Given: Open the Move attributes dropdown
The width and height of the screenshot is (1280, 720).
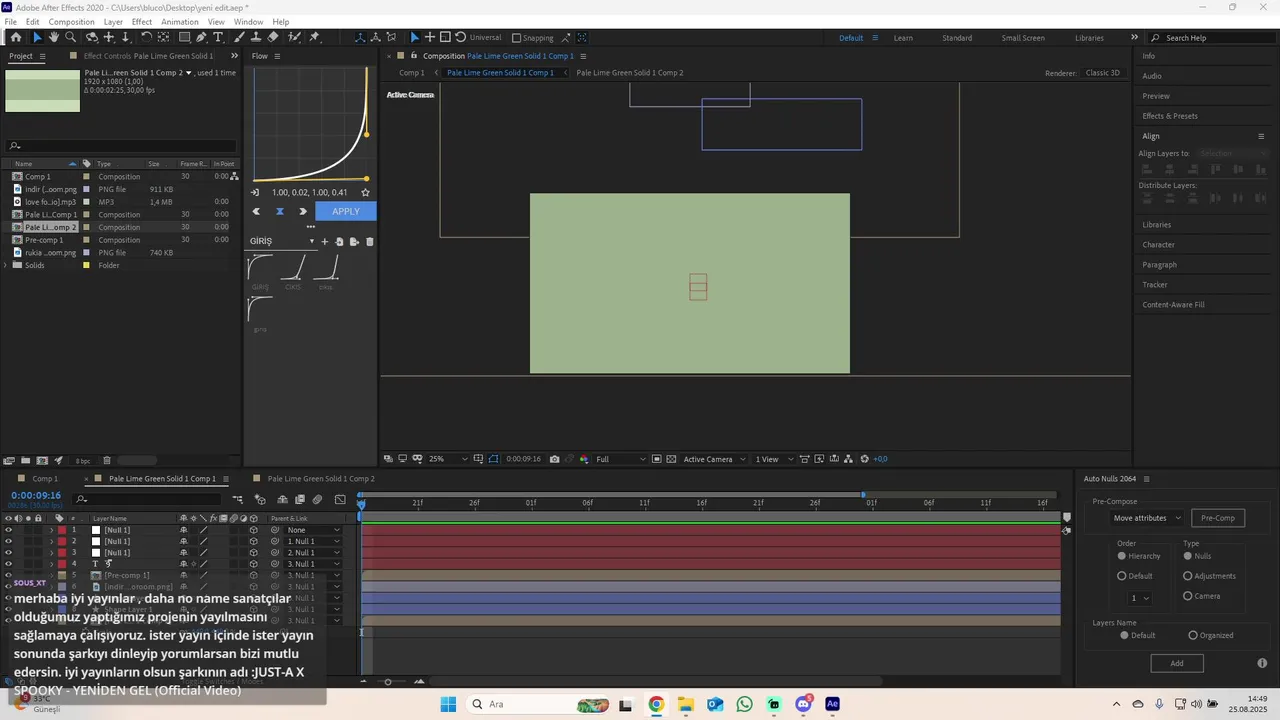Looking at the screenshot, I should coord(1147,518).
